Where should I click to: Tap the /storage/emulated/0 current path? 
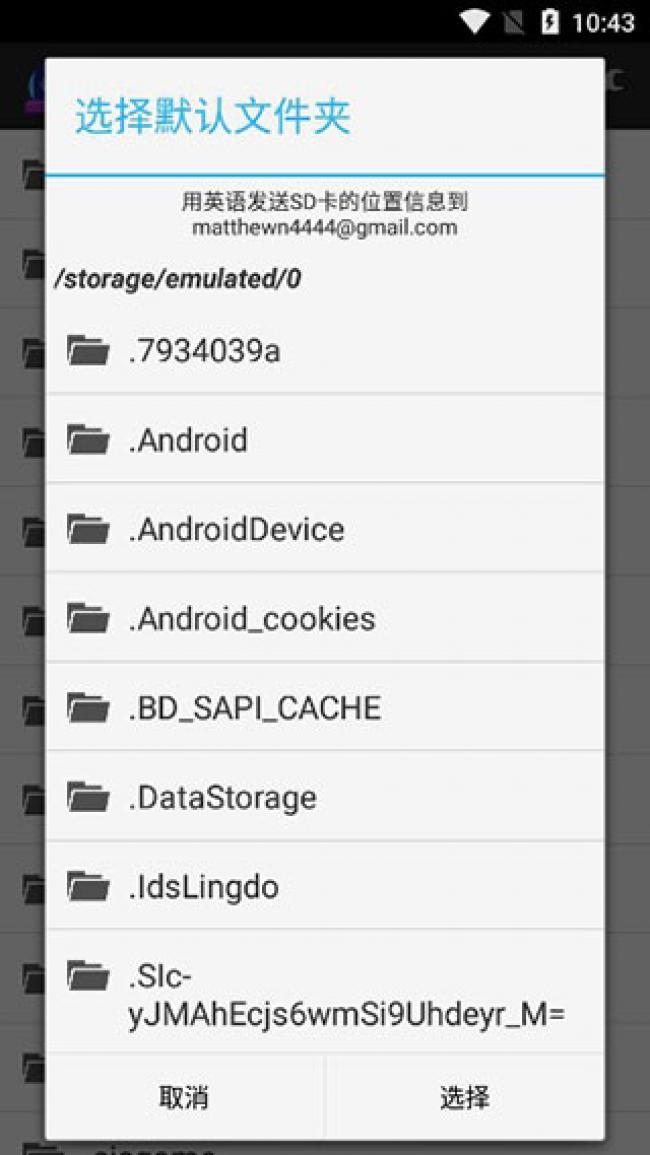coord(177,279)
